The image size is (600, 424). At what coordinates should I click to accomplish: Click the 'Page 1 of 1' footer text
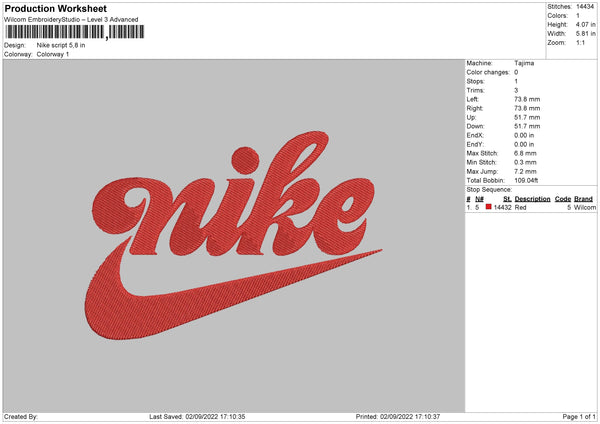tap(579, 416)
